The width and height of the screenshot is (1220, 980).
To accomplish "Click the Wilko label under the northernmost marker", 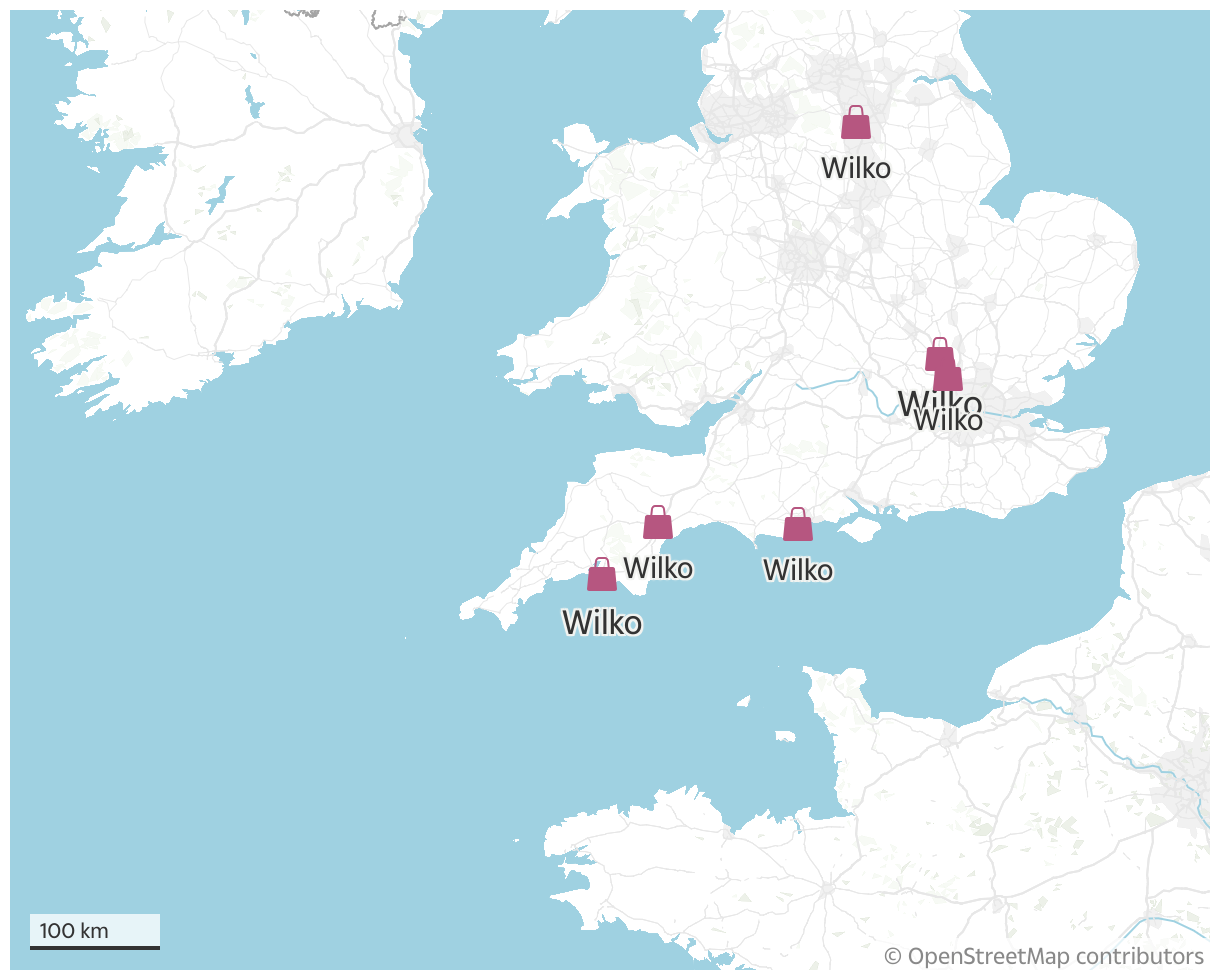I will point(856,168).
